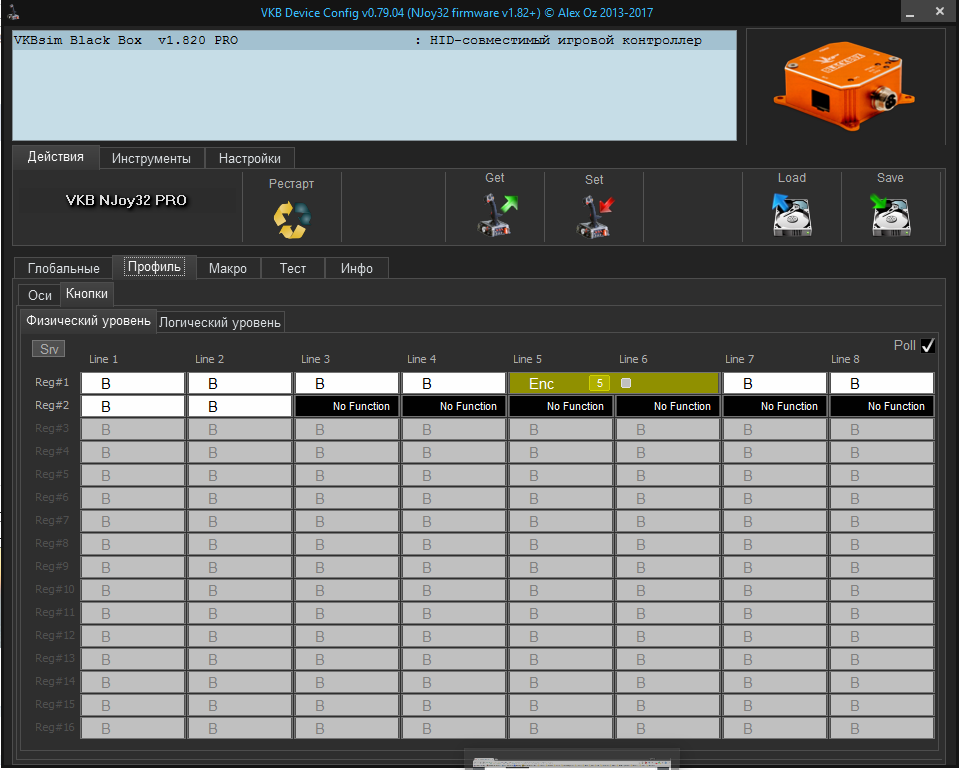
Task: Click the Save hard drive icon
Action: click(x=890, y=215)
